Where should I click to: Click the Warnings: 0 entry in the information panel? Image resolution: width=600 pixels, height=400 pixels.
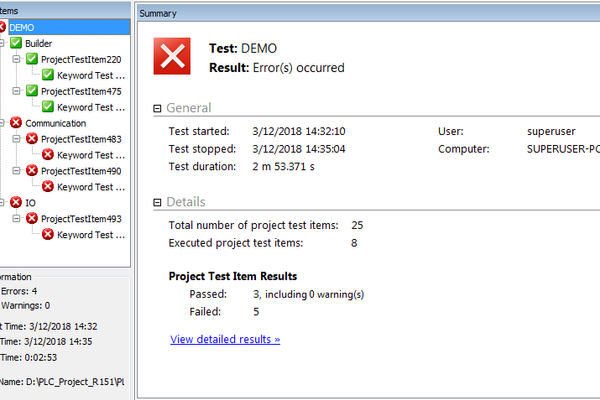click(25, 305)
